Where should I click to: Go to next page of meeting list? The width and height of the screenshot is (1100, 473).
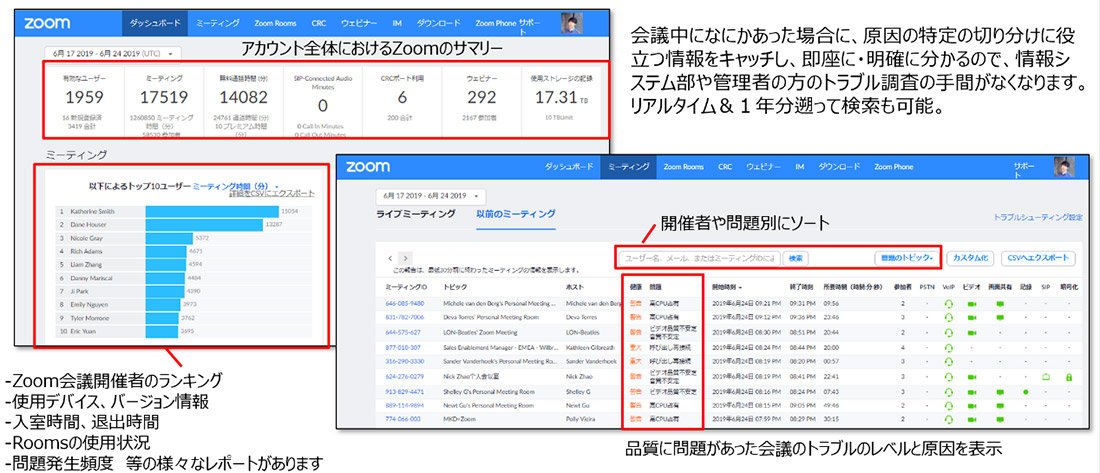(x=405, y=258)
